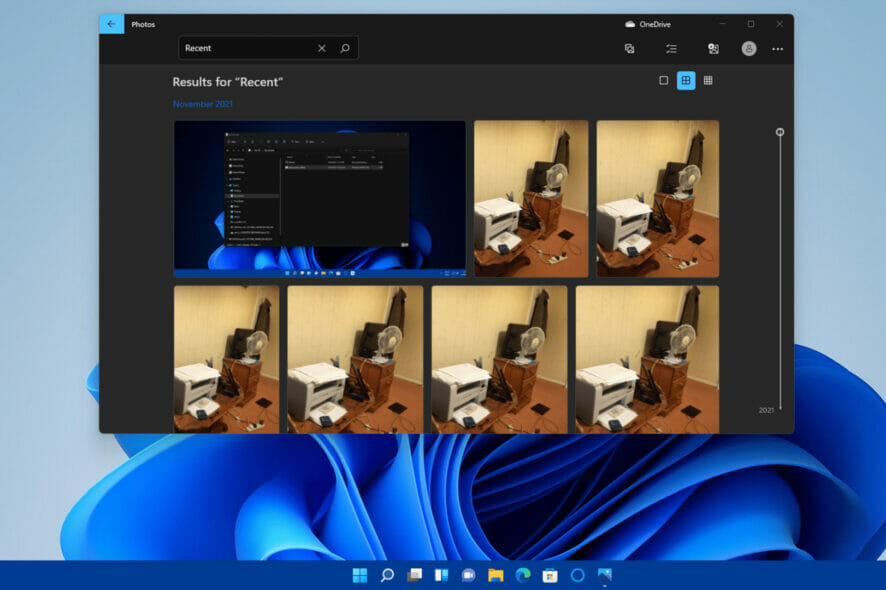This screenshot has width=886, height=590.
Task: Click the import/new video icon in toolbar
Action: [x=712, y=48]
